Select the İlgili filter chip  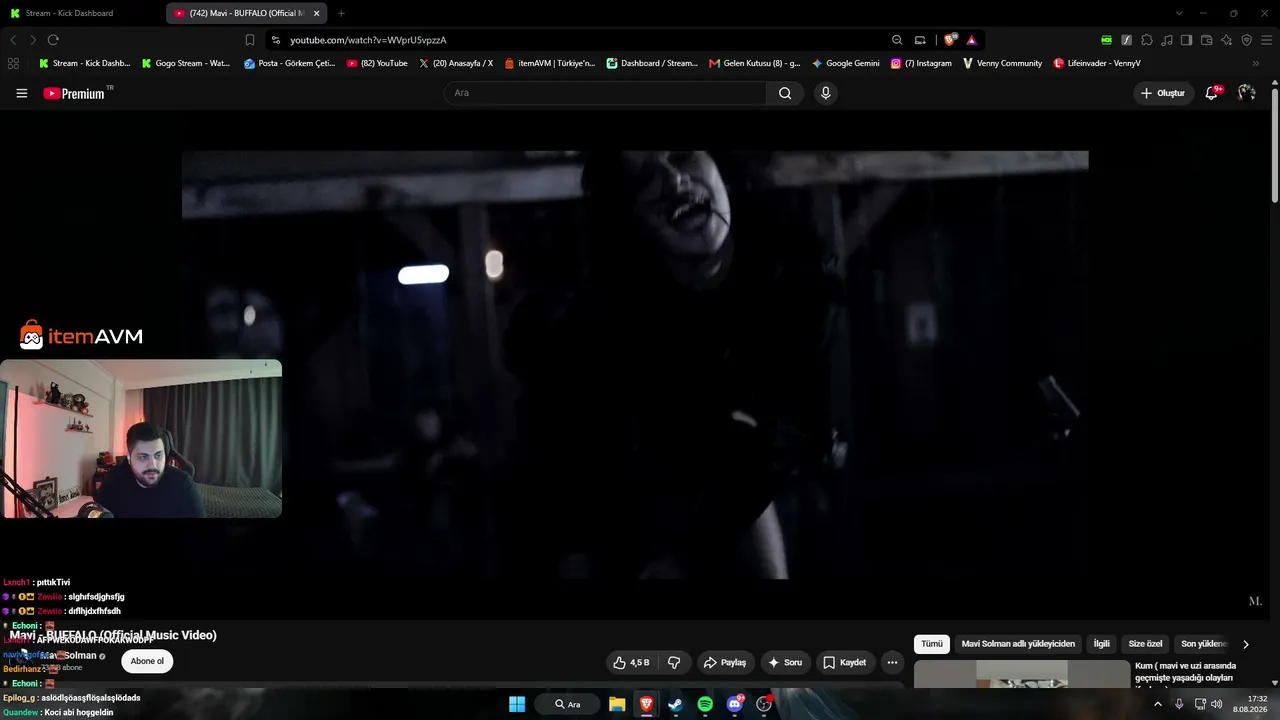(1101, 644)
